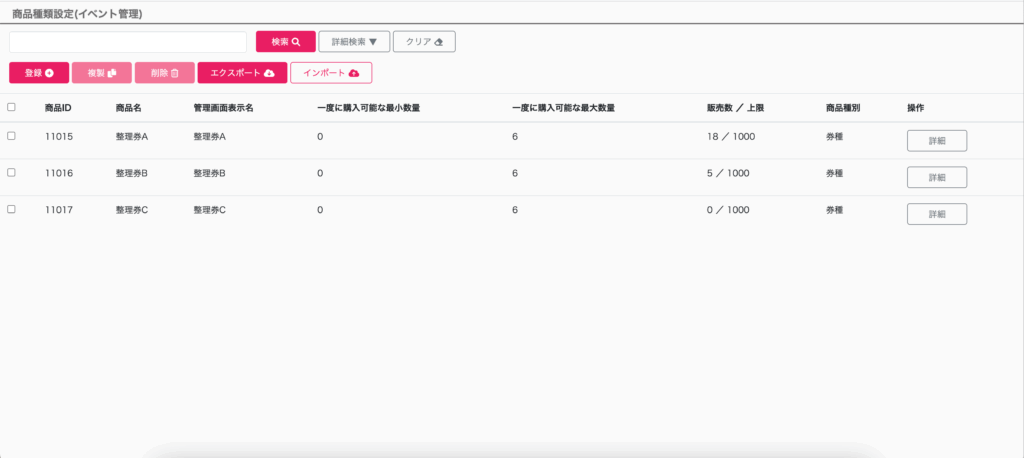Click the エクスポート export button with cloud icon
This screenshot has width=1024, height=458.
[242, 73]
